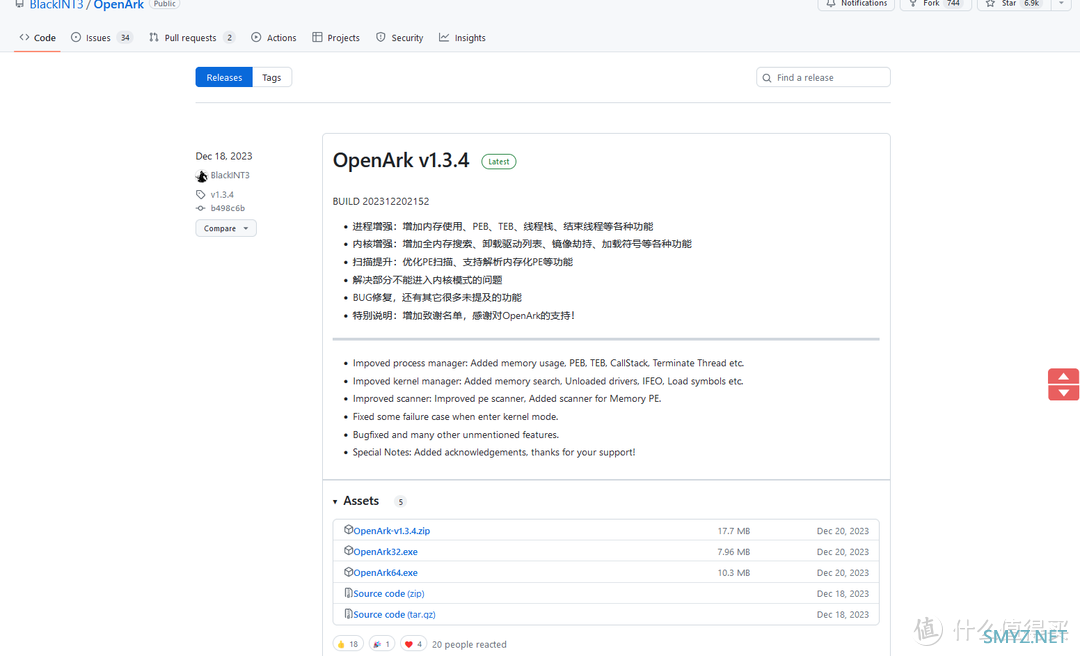Open BlackINT3 author profile link
Screen dimensions: 1080x656
(x=230, y=175)
